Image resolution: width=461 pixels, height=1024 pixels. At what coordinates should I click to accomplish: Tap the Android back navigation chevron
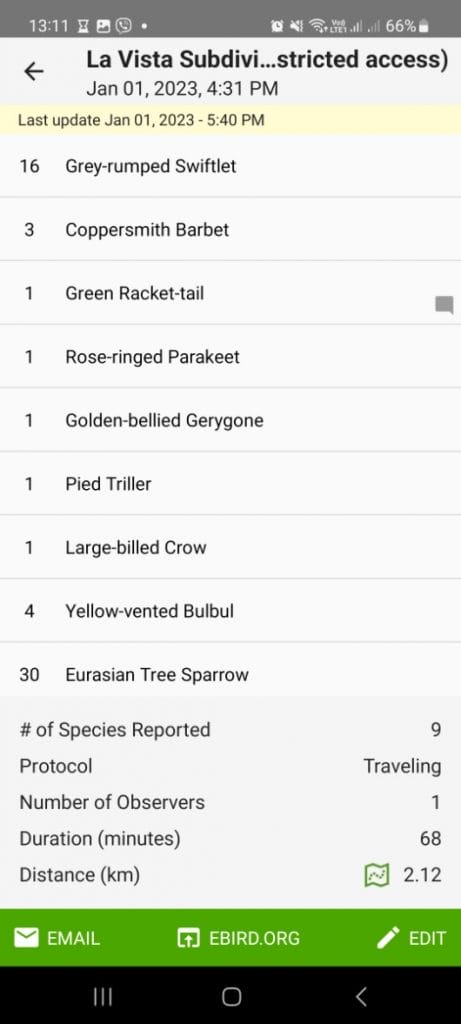[x=360, y=996]
